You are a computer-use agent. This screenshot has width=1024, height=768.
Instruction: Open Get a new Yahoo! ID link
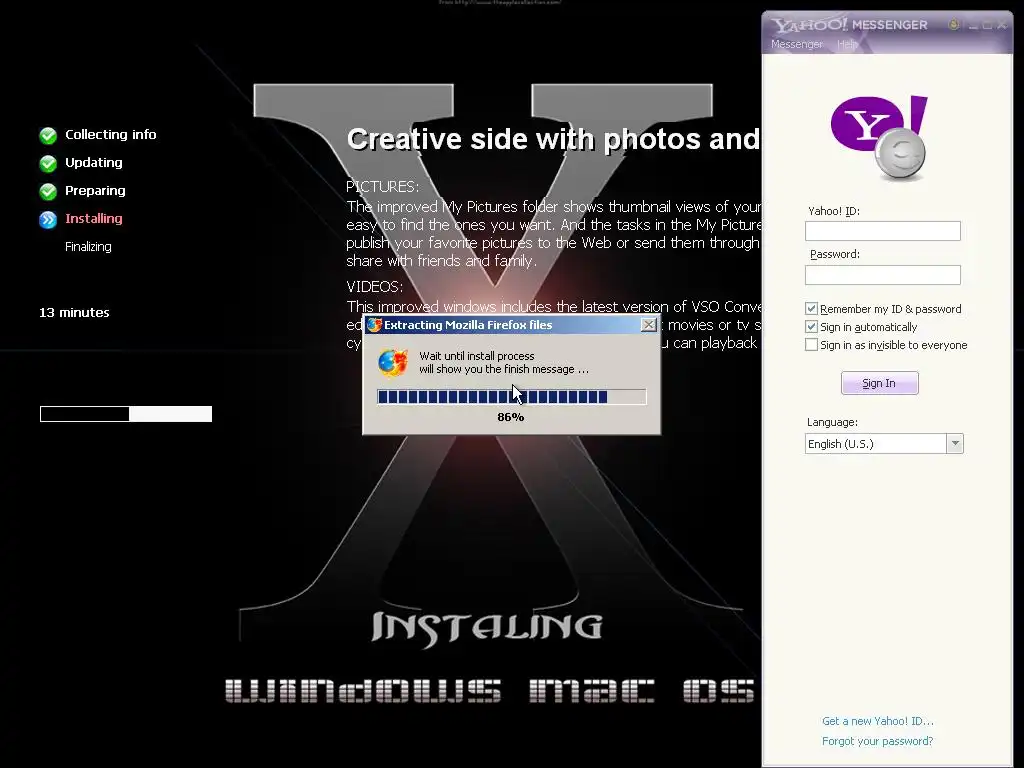tap(878, 721)
